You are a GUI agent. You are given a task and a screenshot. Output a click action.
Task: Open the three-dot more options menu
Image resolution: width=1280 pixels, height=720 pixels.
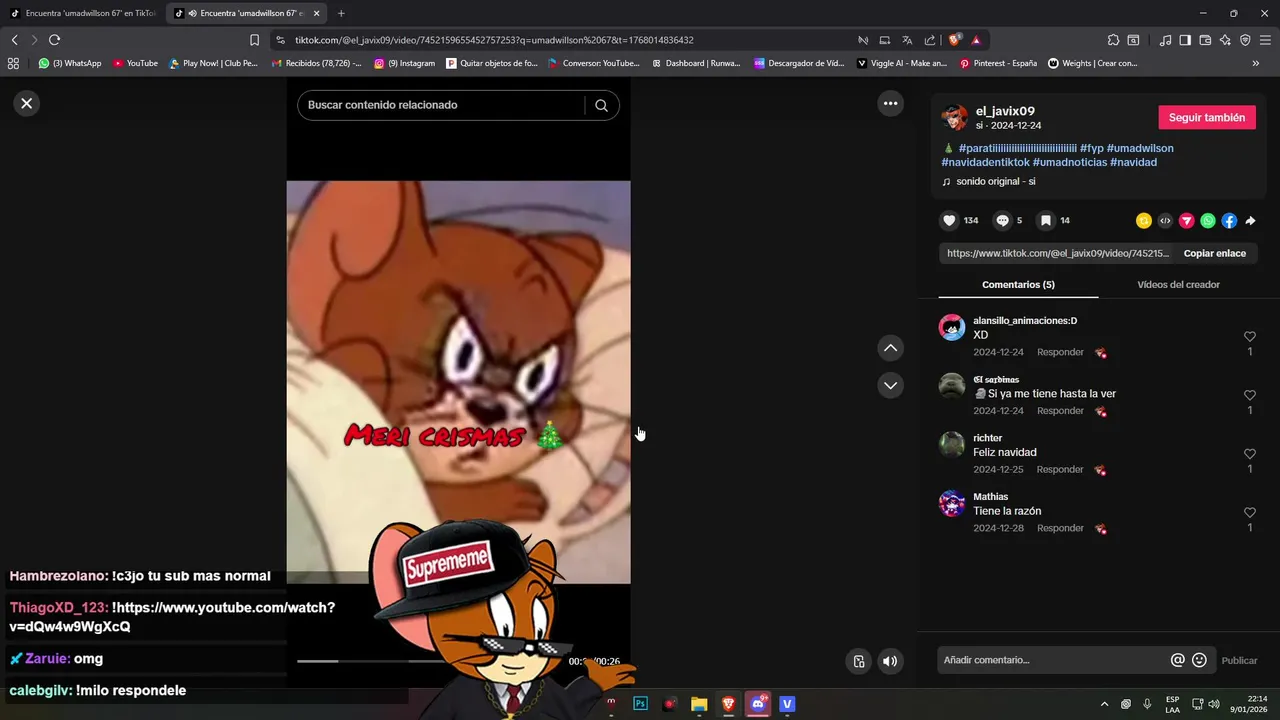(x=890, y=103)
